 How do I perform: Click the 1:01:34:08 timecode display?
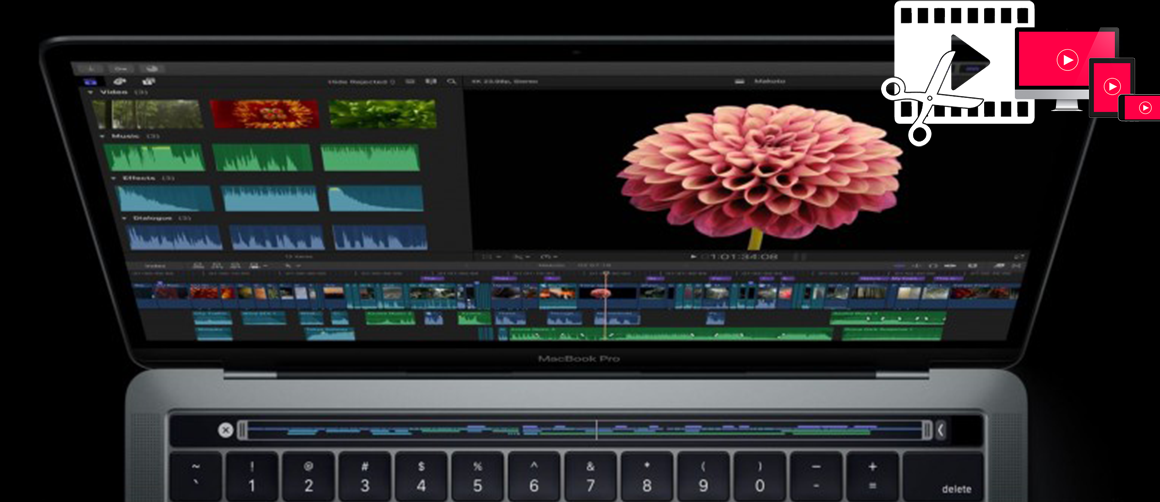click(x=739, y=257)
